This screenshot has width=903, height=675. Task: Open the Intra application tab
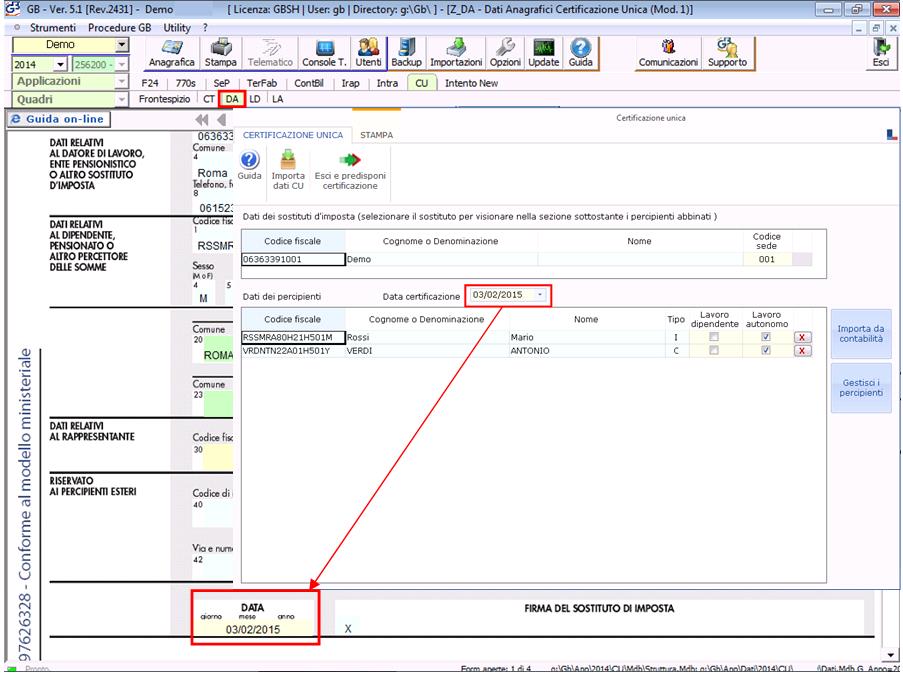pyautogui.click(x=387, y=83)
